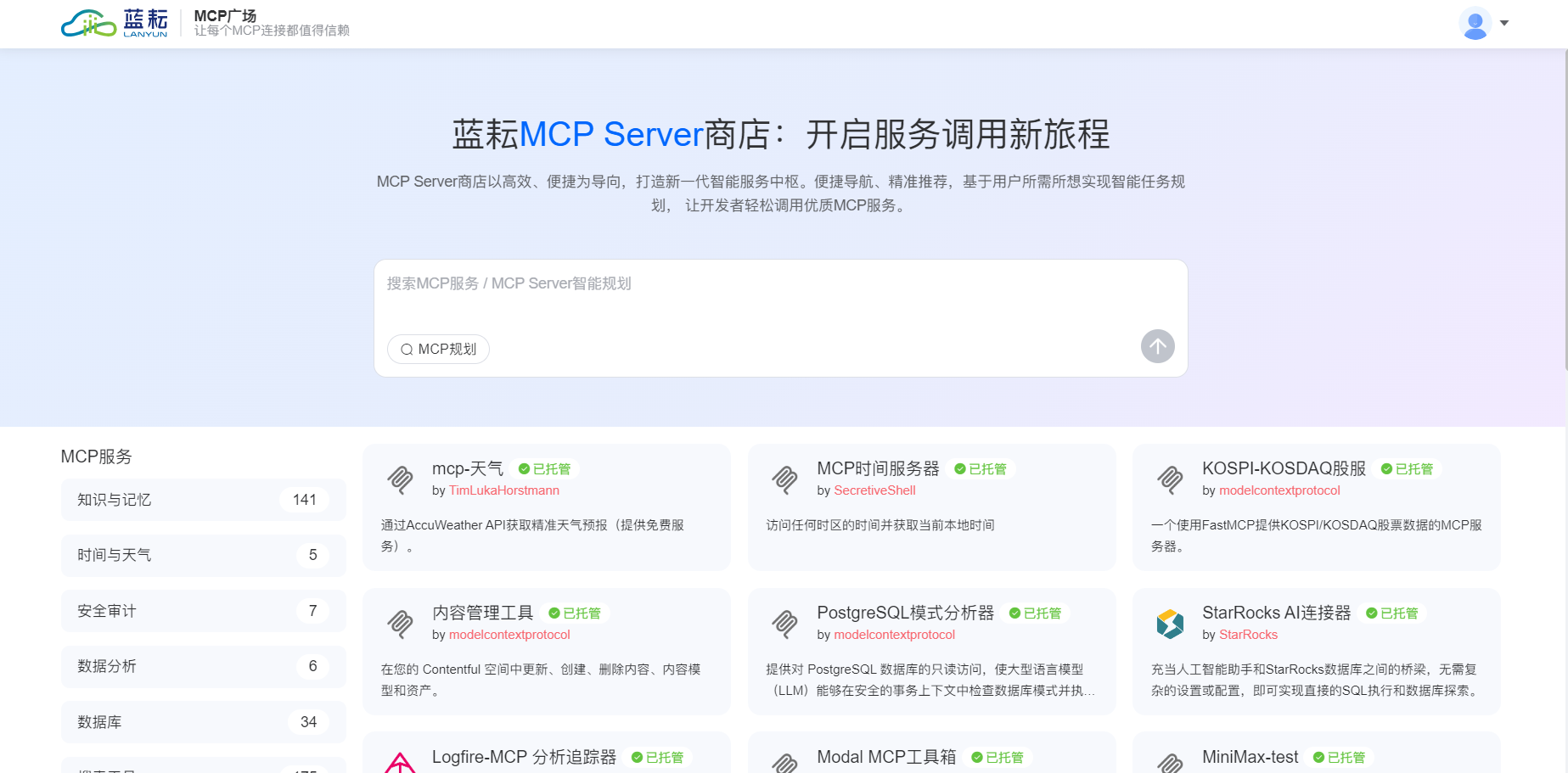Click the Lanyun logo in header
This screenshot has width=1568, height=773.
coord(115,23)
